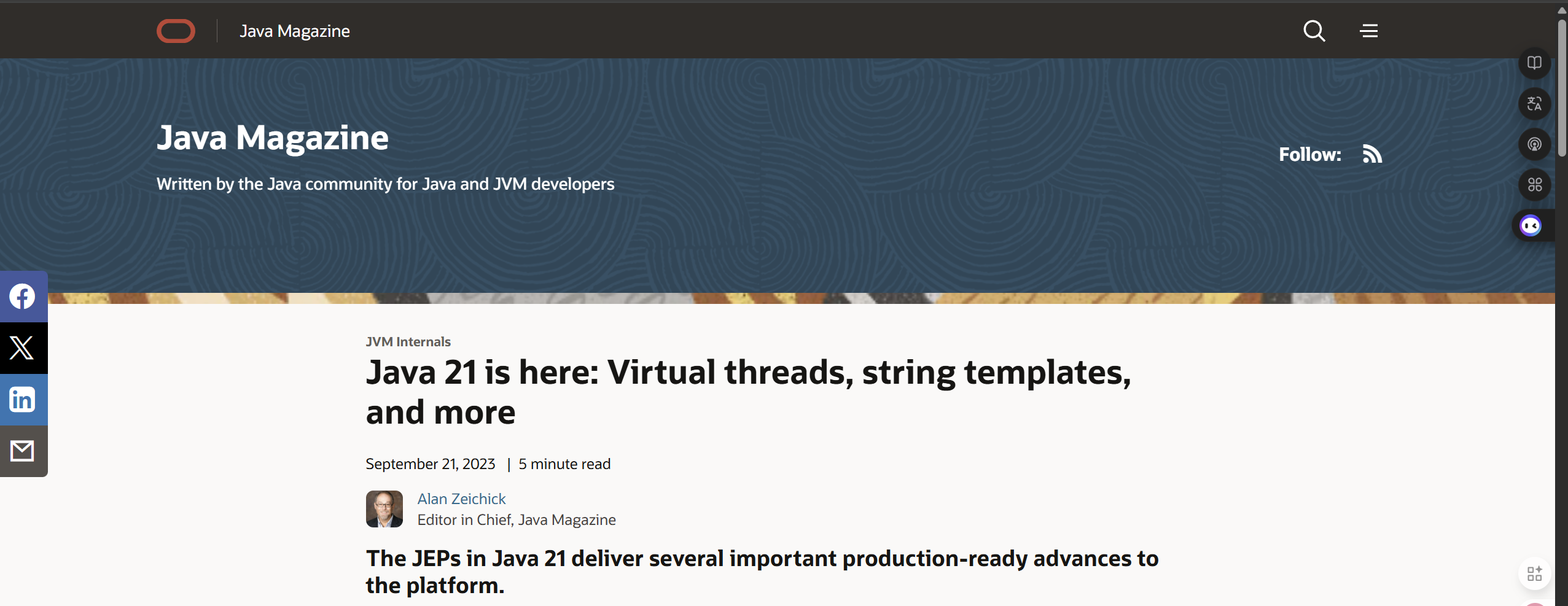Screen dimensions: 1568x606
Task: Open the search magnifier icon
Action: (1314, 31)
